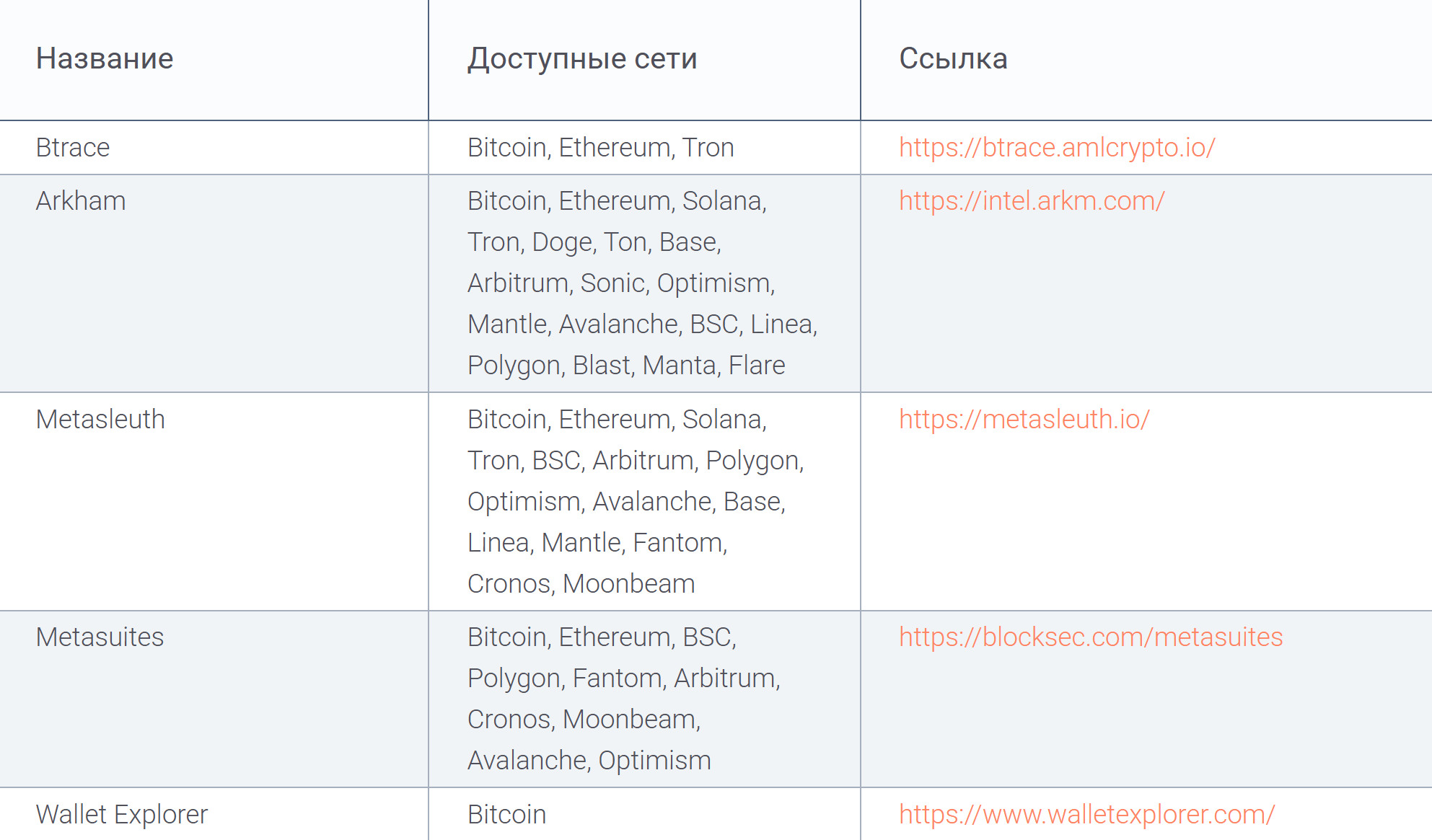The width and height of the screenshot is (1432, 840).
Task: Click the 'Доступные сети' column header
Action: coord(581,58)
